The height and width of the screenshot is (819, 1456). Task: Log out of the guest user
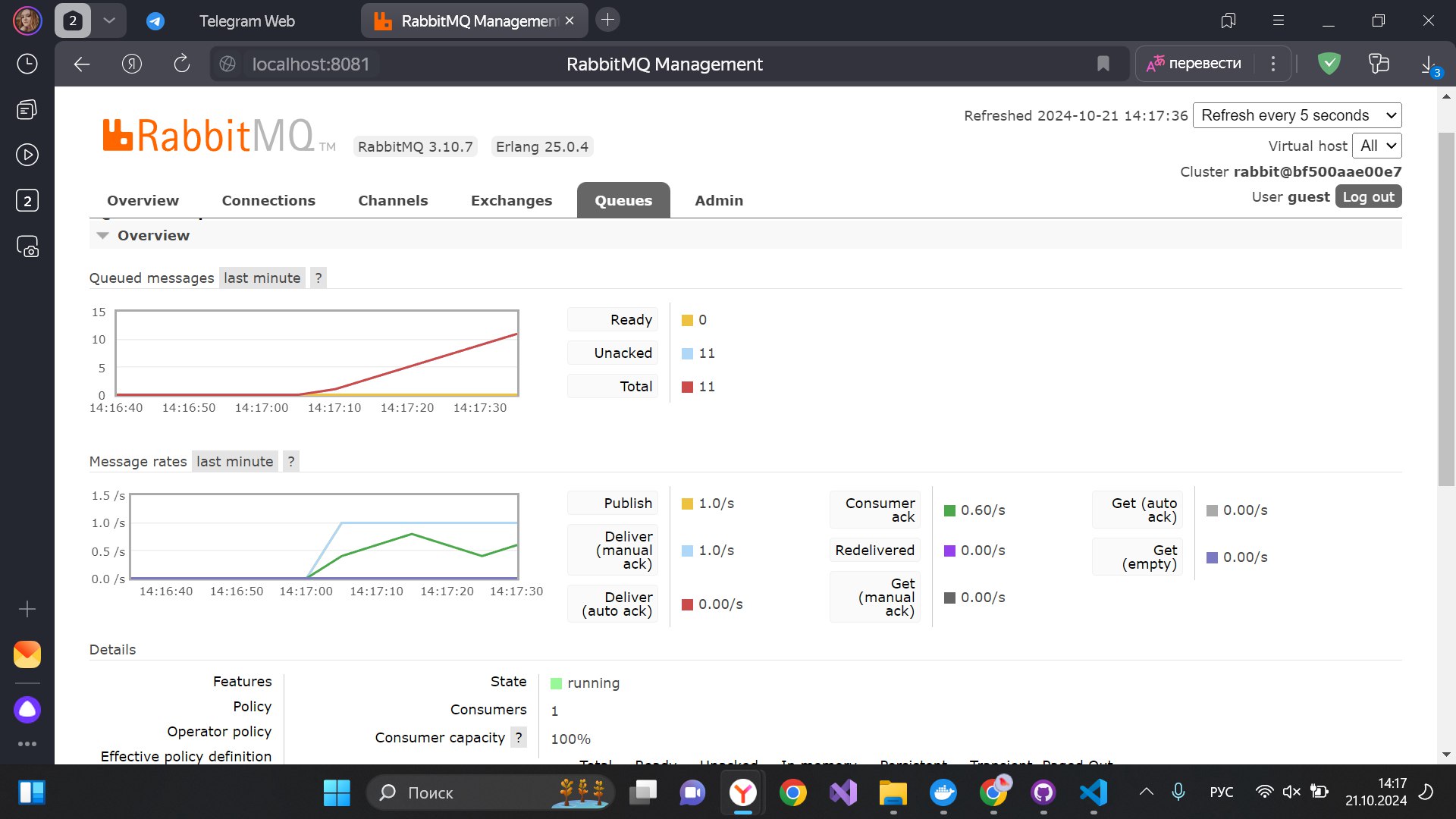pos(1368,197)
